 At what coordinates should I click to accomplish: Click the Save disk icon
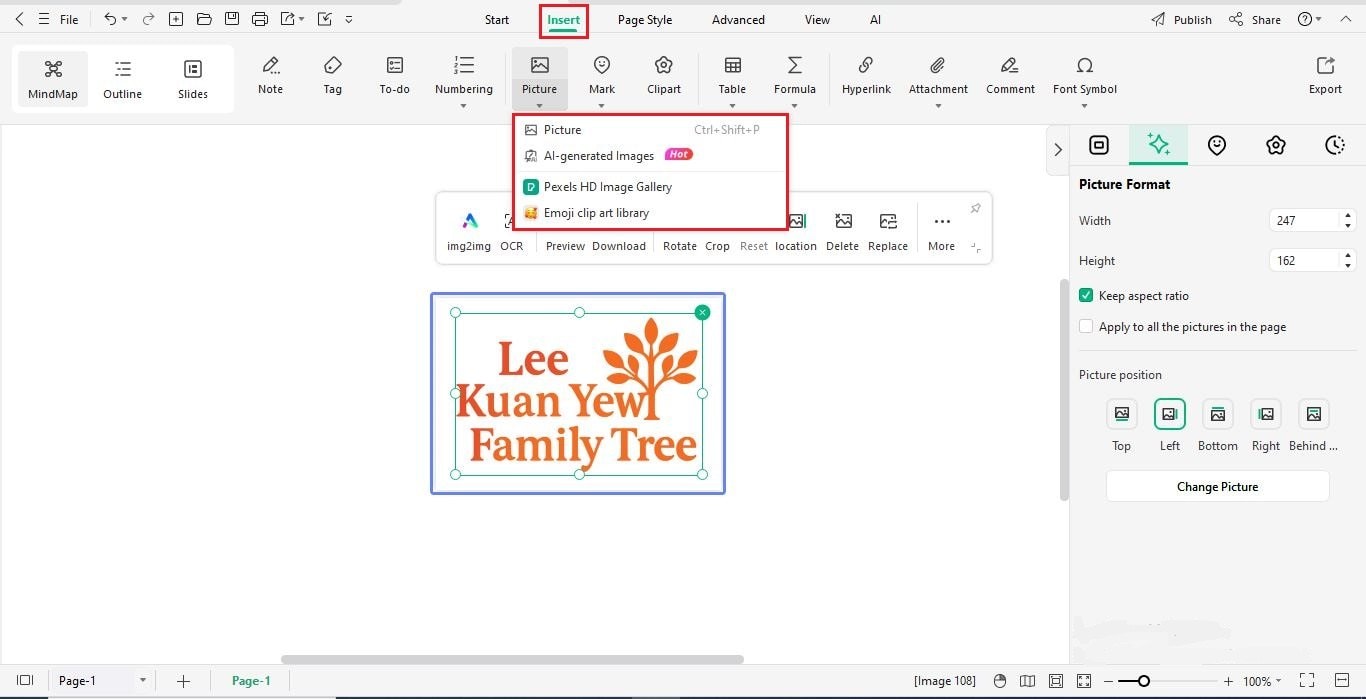232,19
